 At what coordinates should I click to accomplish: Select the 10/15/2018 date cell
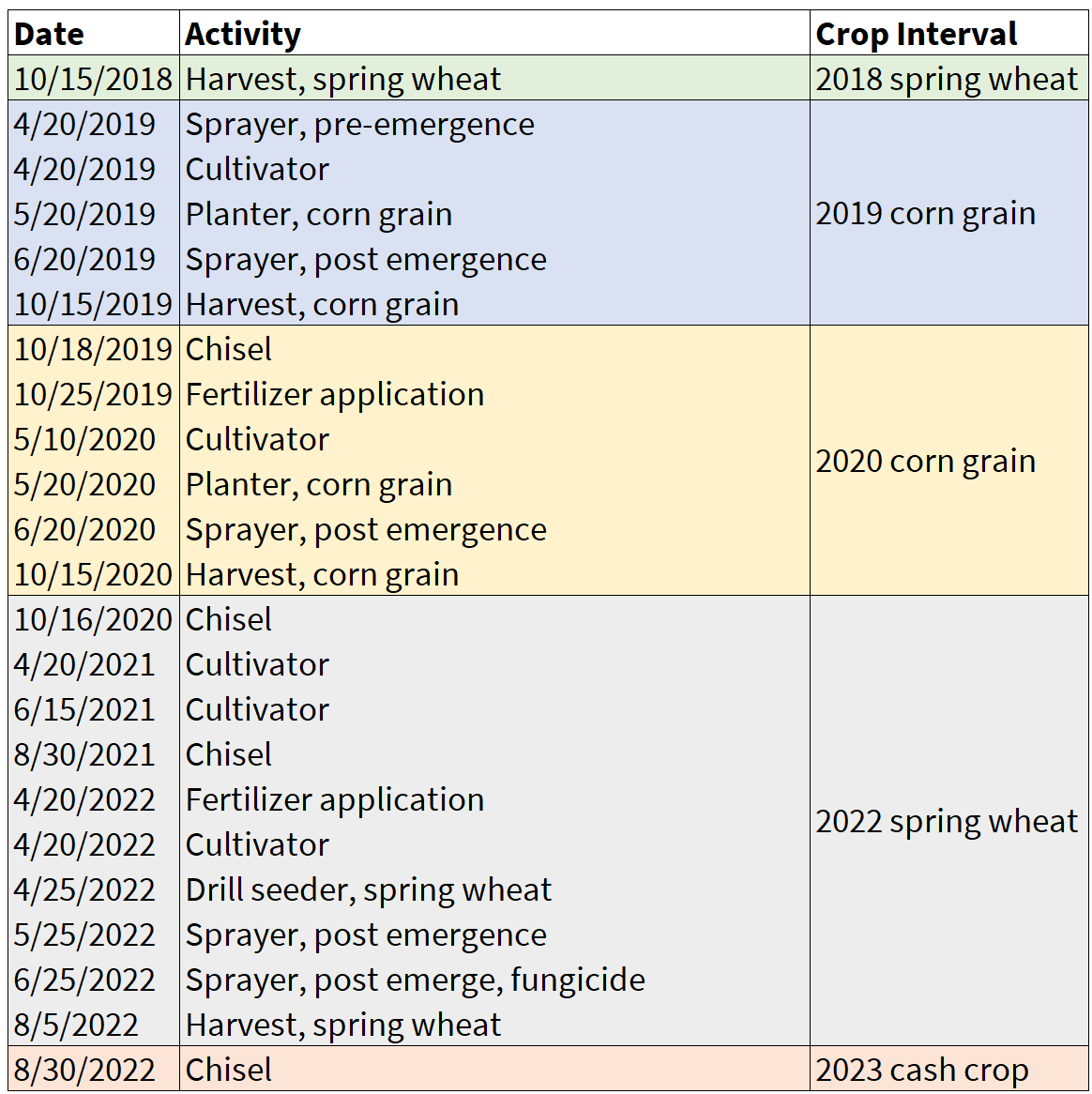click(x=93, y=79)
